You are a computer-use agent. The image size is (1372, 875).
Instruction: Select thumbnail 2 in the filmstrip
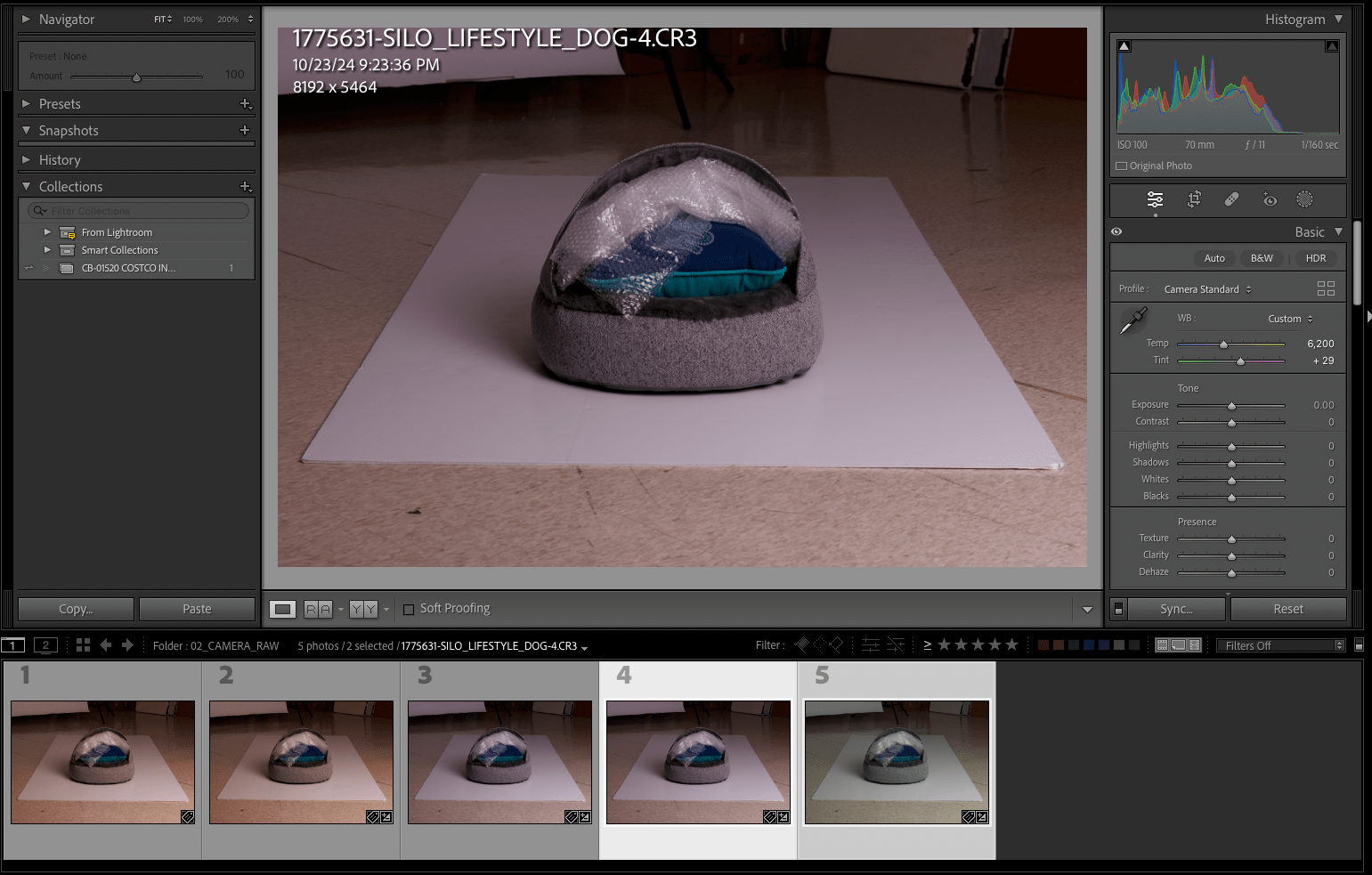(x=301, y=762)
